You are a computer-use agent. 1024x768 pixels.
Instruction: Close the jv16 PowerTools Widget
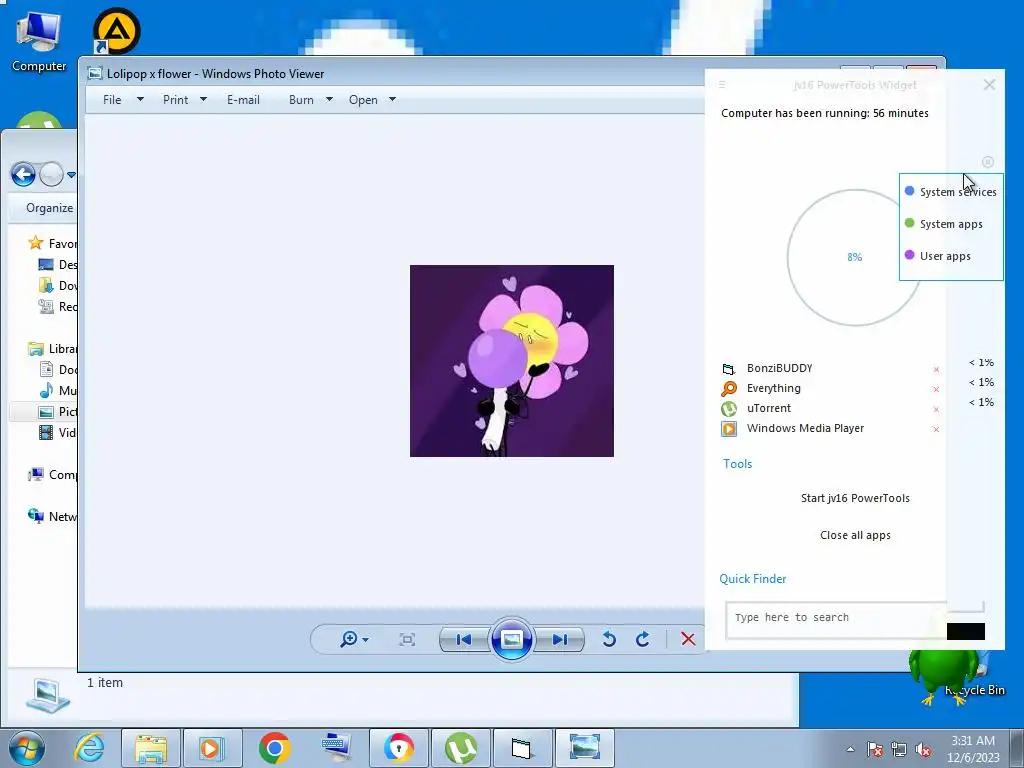point(989,85)
